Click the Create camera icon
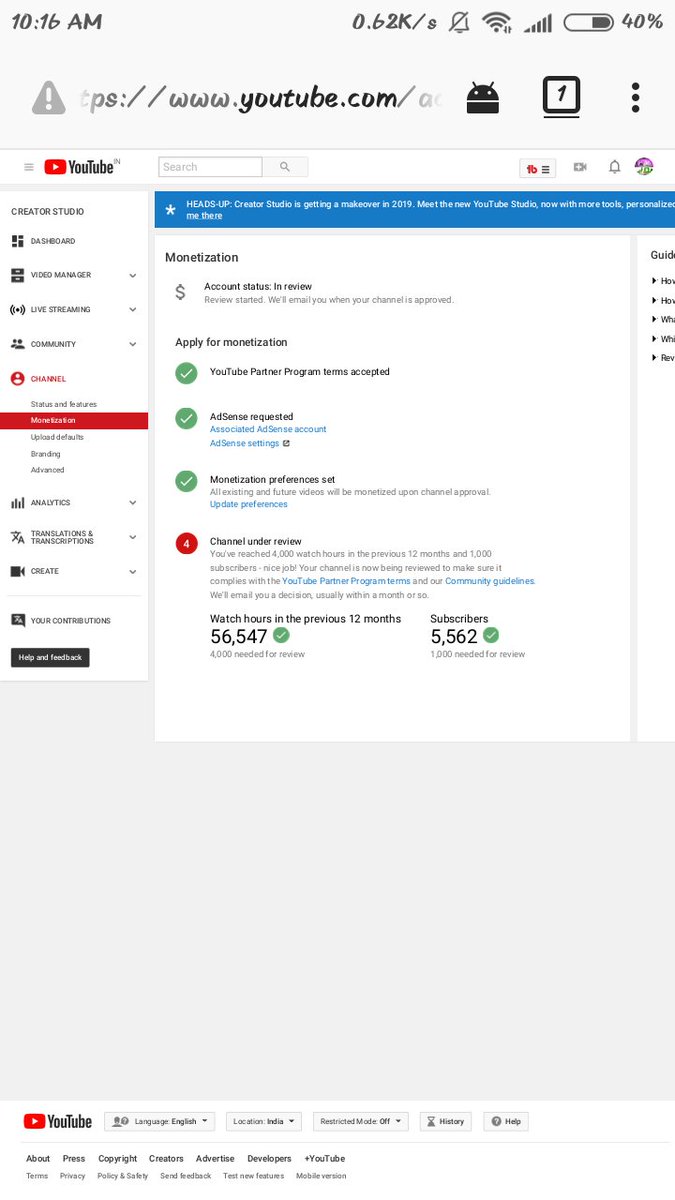Screen dimensions: 675x1200 17,571
